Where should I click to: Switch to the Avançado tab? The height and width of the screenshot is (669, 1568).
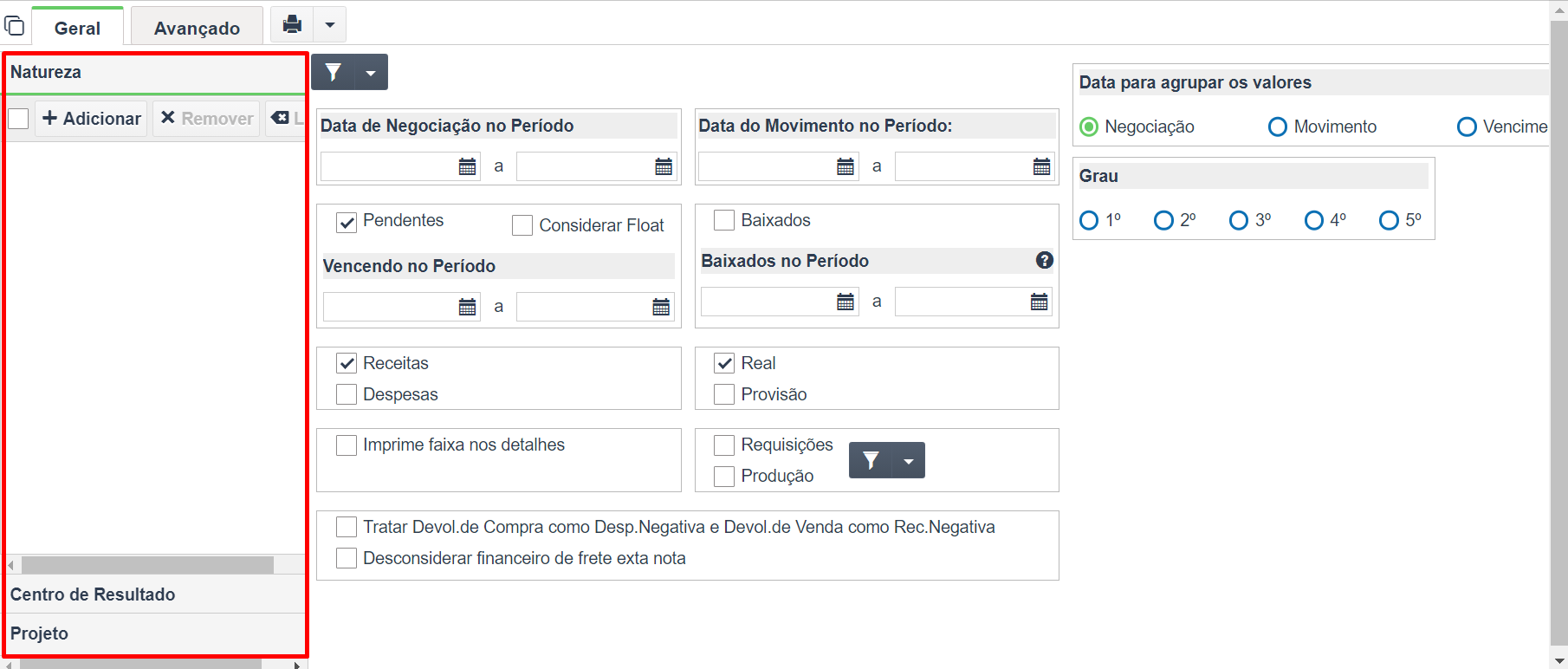click(197, 28)
